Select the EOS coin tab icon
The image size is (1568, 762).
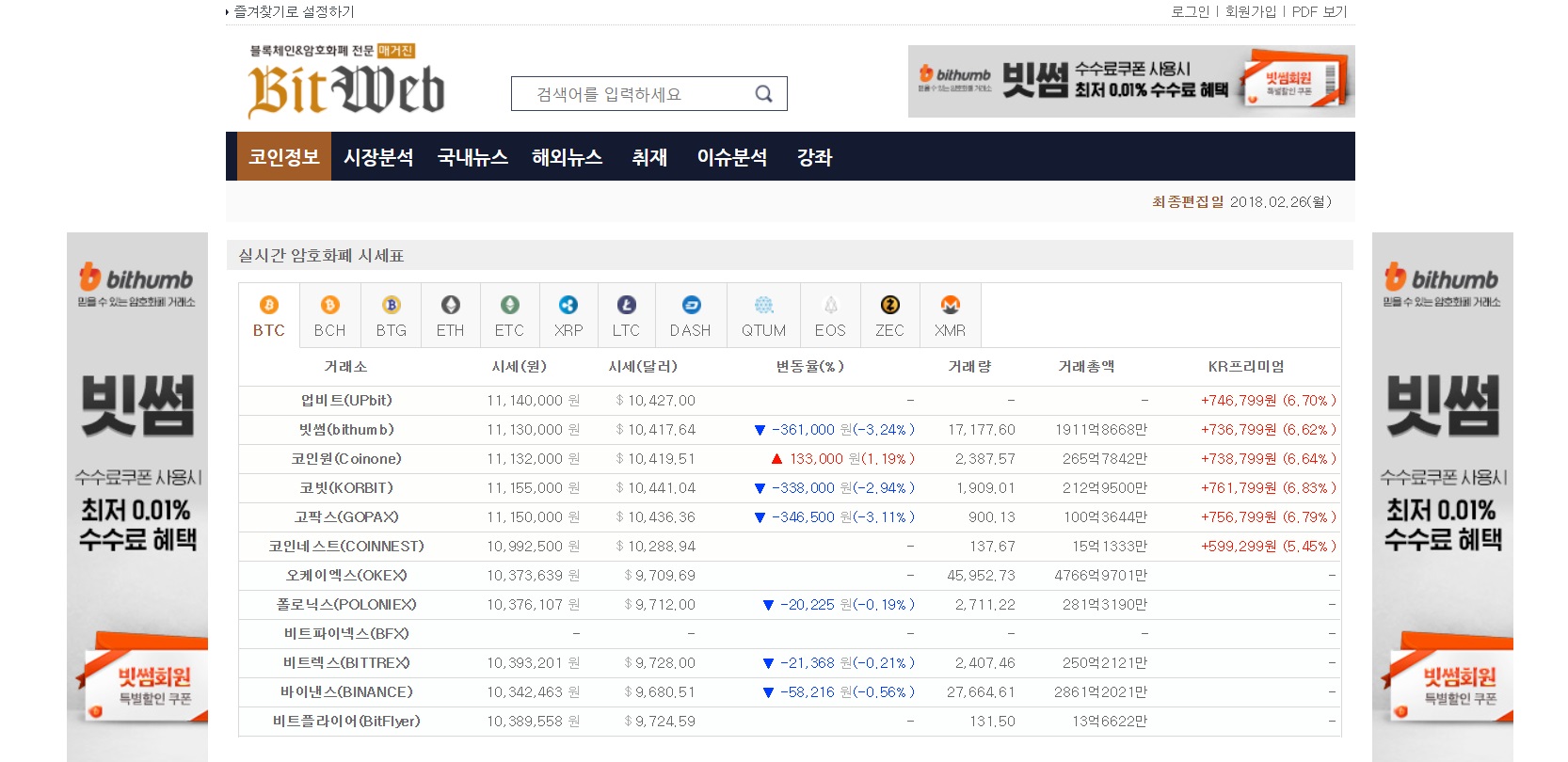pyautogui.click(x=830, y=305)
